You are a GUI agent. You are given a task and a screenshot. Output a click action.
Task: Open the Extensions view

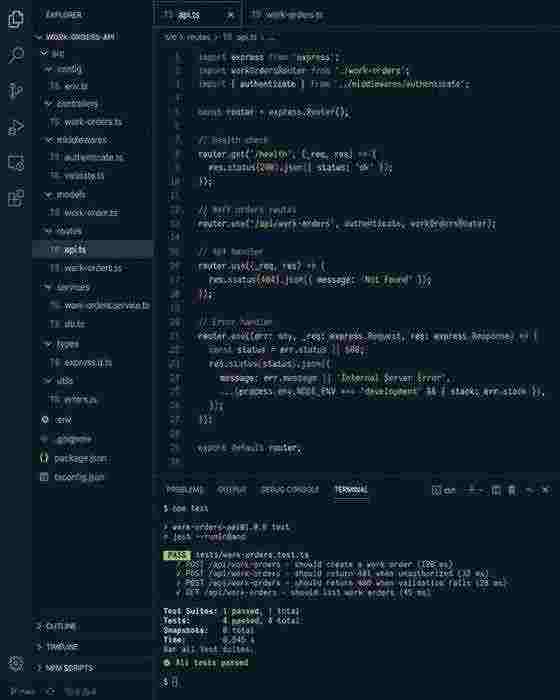(x=16, y=198)
